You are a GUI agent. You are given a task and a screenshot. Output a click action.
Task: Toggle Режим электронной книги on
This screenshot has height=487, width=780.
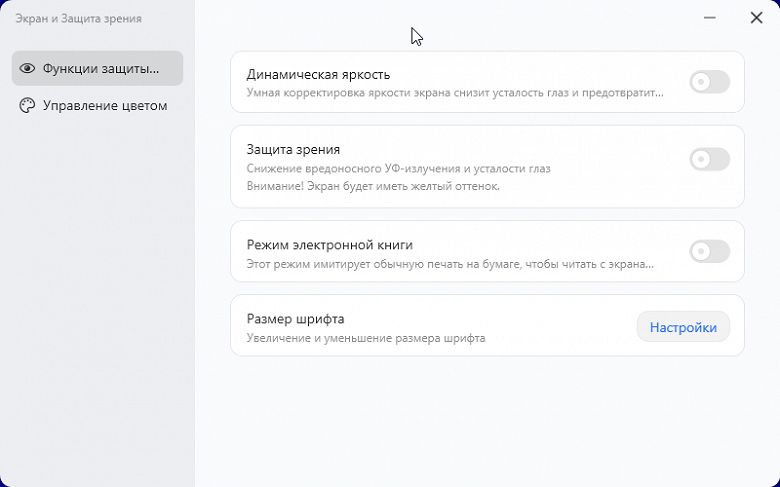pos(709,251)
